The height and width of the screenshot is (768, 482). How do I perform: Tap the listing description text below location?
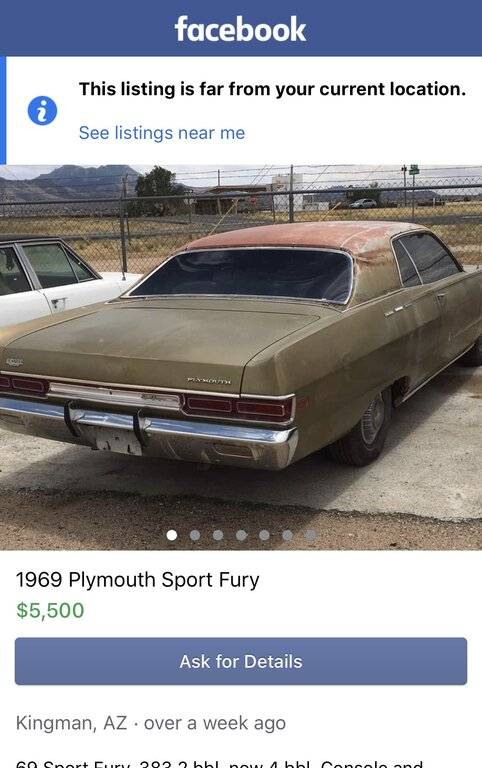219,763
